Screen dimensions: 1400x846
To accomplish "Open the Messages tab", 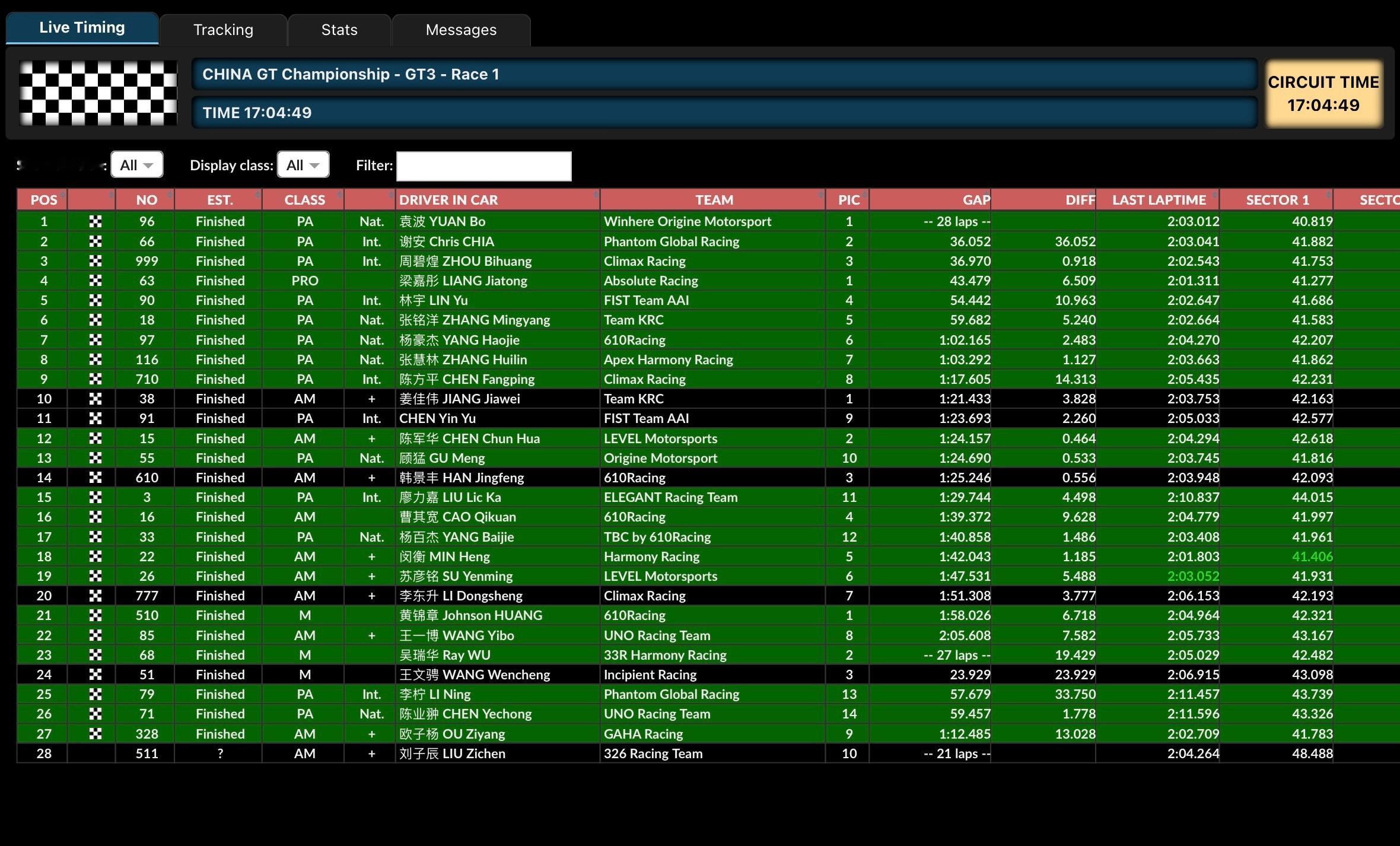I will pyautogui.click(x=461, y=30).
